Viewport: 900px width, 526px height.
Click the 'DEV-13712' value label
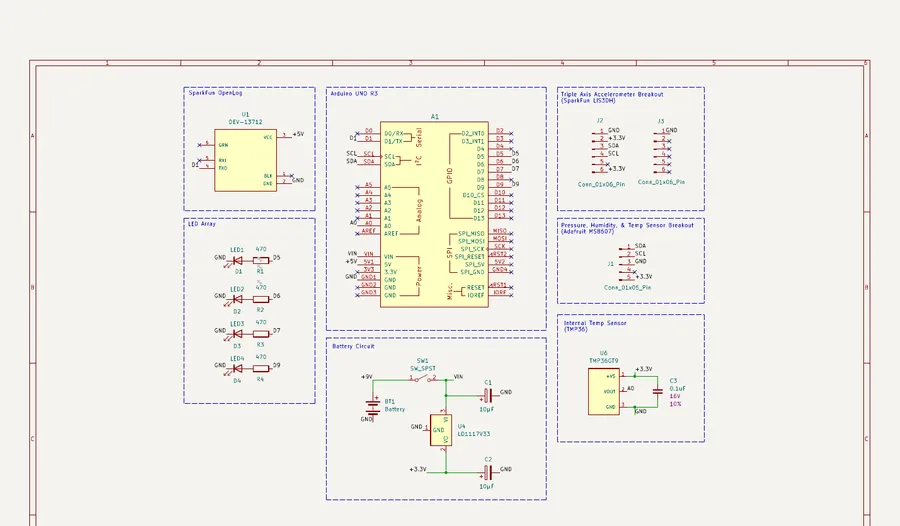point(246,122)
